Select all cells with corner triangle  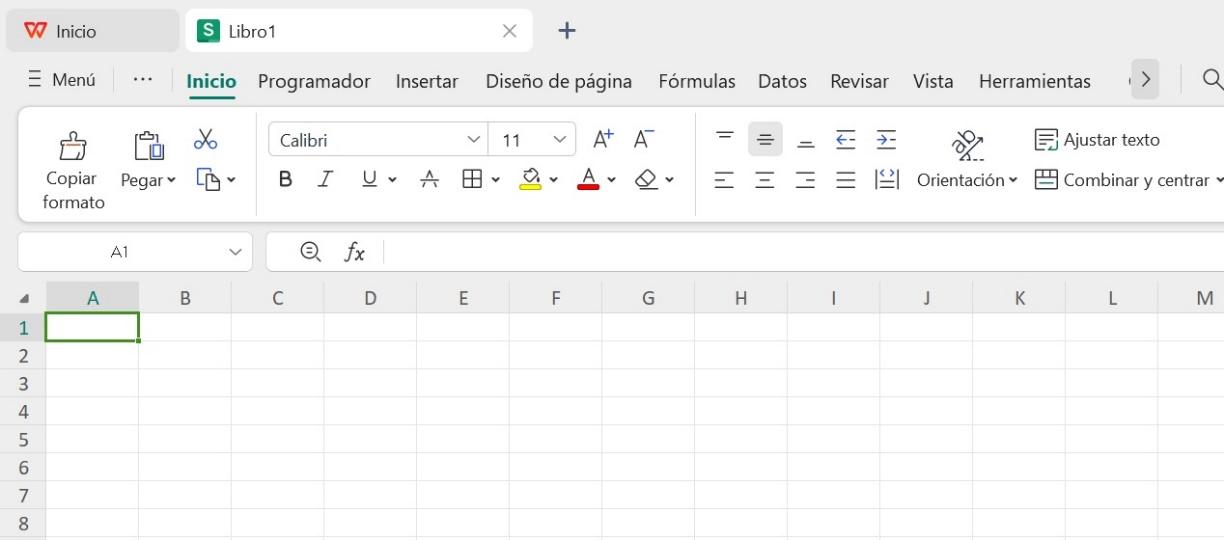tap(24, 298)
